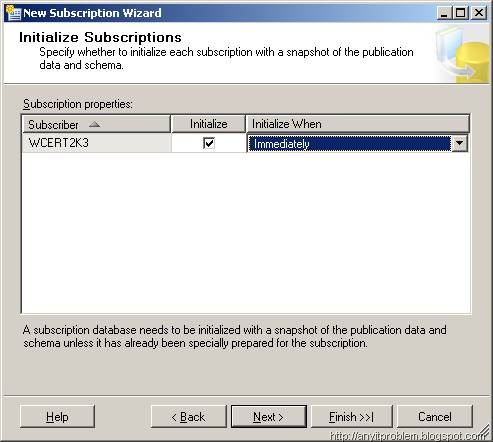Image resolution: width=493 pixels, height=442 pixels.
Task: Click the Initialize When column header
Action: [x=358, y=124]
